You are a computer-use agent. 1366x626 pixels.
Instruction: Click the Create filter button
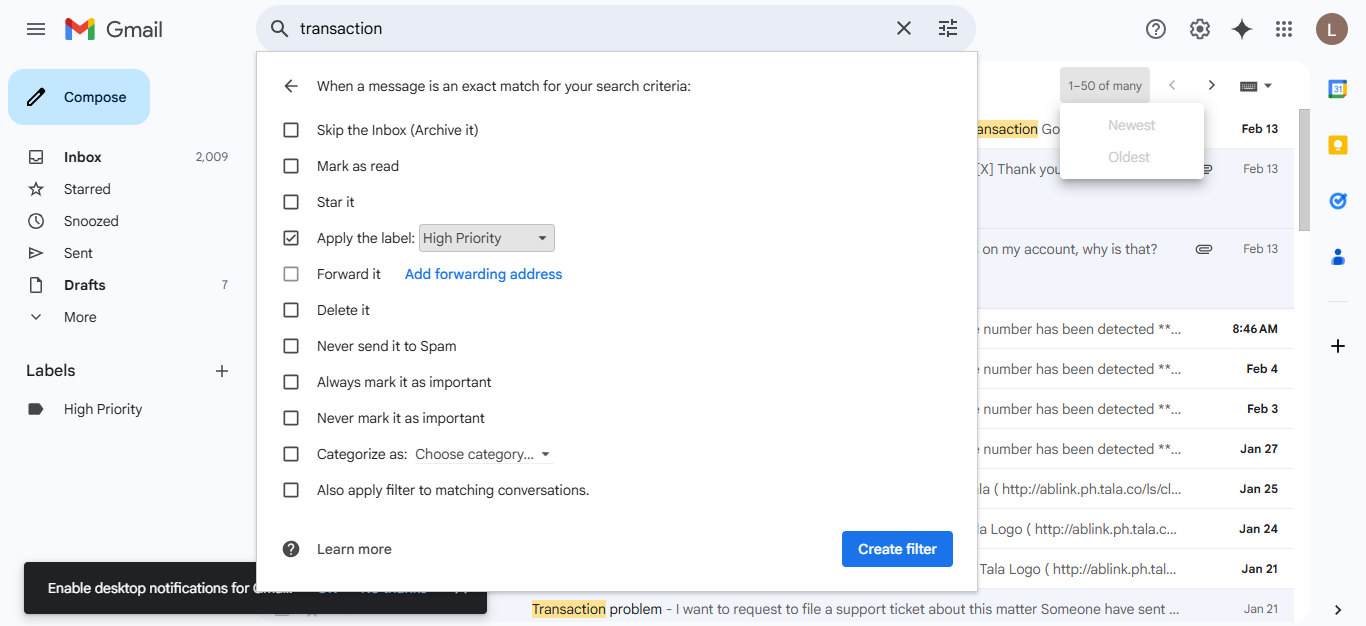click(897, 549)
